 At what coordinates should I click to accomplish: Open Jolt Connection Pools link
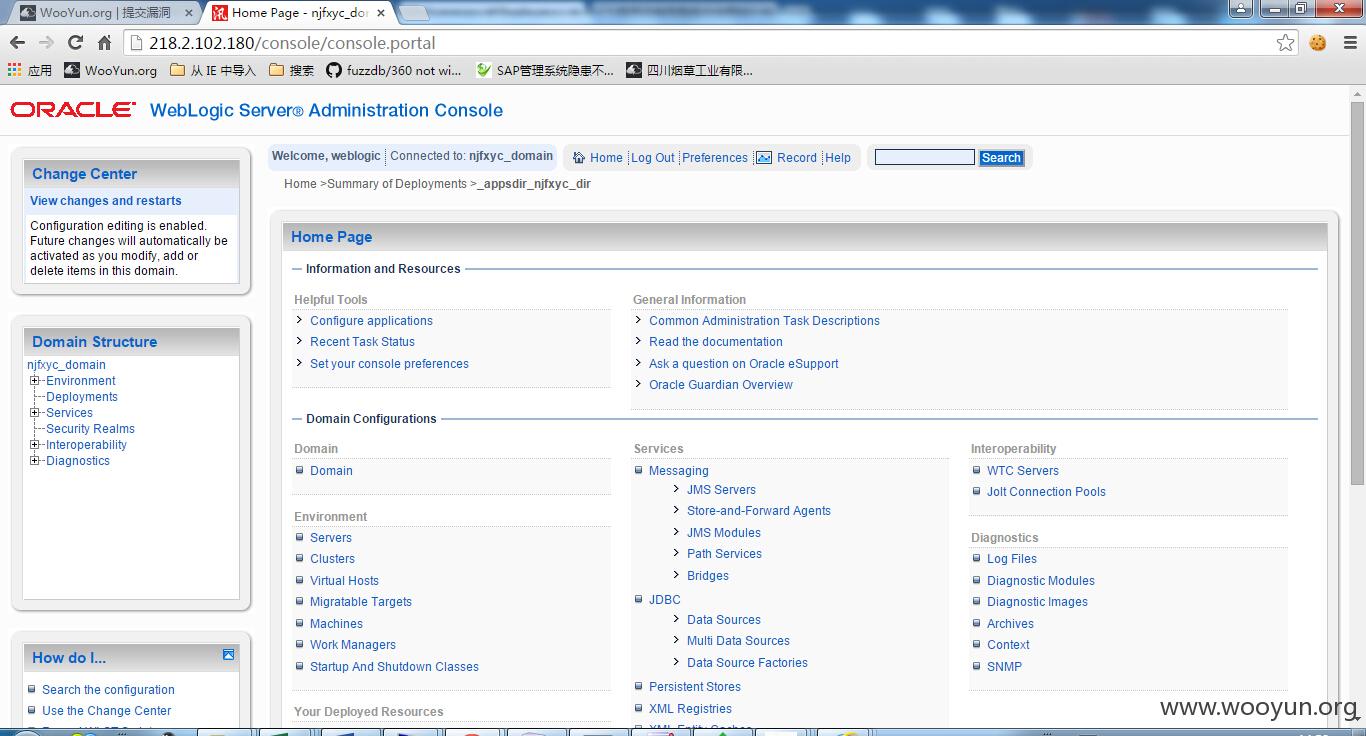pos(1046,492)
